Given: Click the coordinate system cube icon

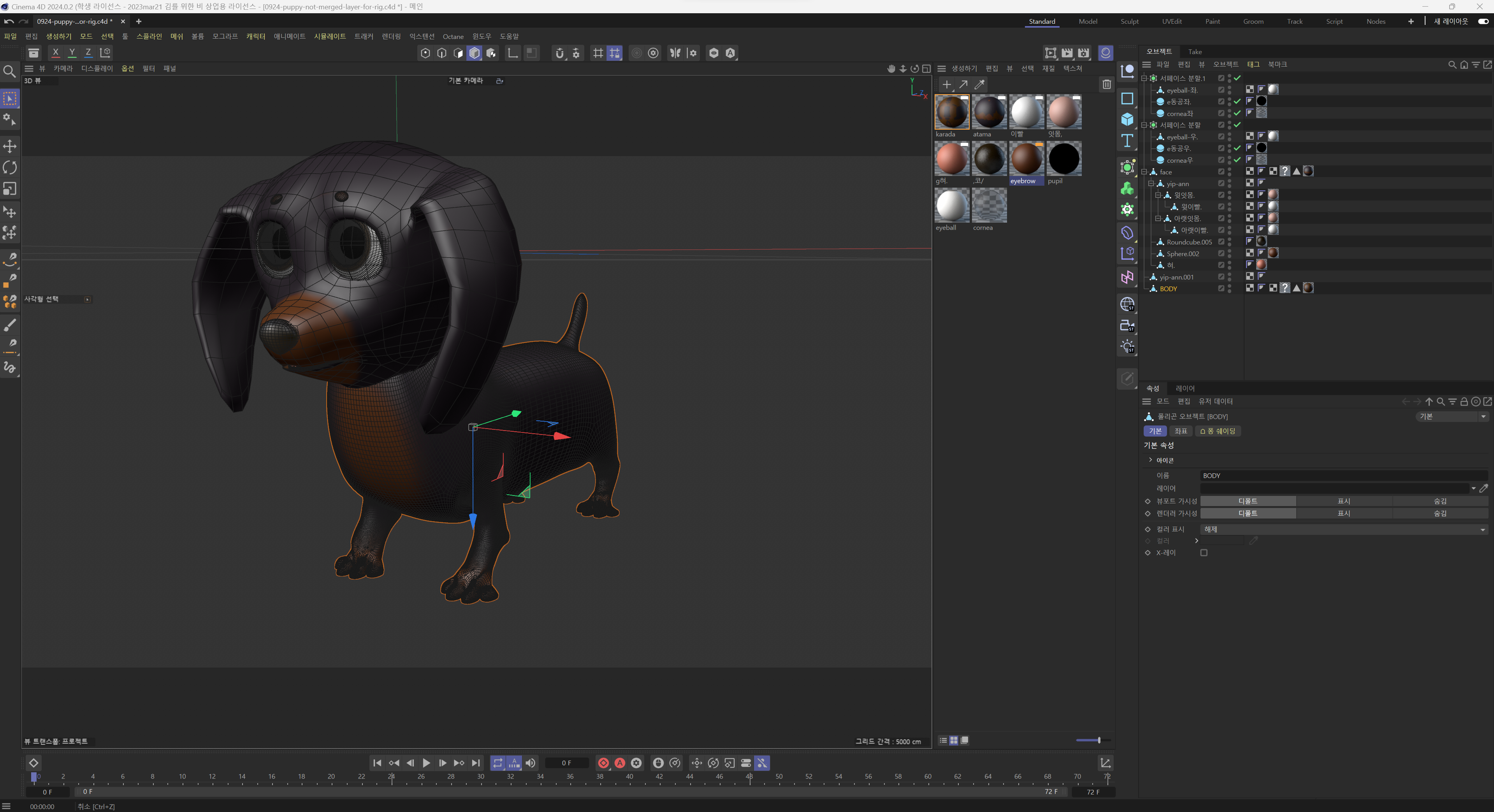Looking at the screenshot, I should 105,52.
